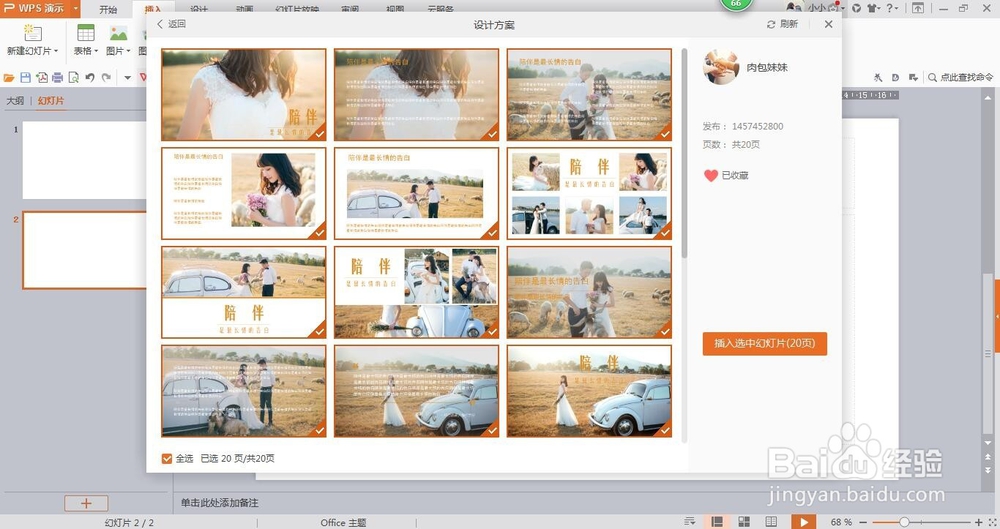This screenshot has width=1000, height=529.
Task: Select bottom-left slide of couple beside car
Action: coord(244,391)
